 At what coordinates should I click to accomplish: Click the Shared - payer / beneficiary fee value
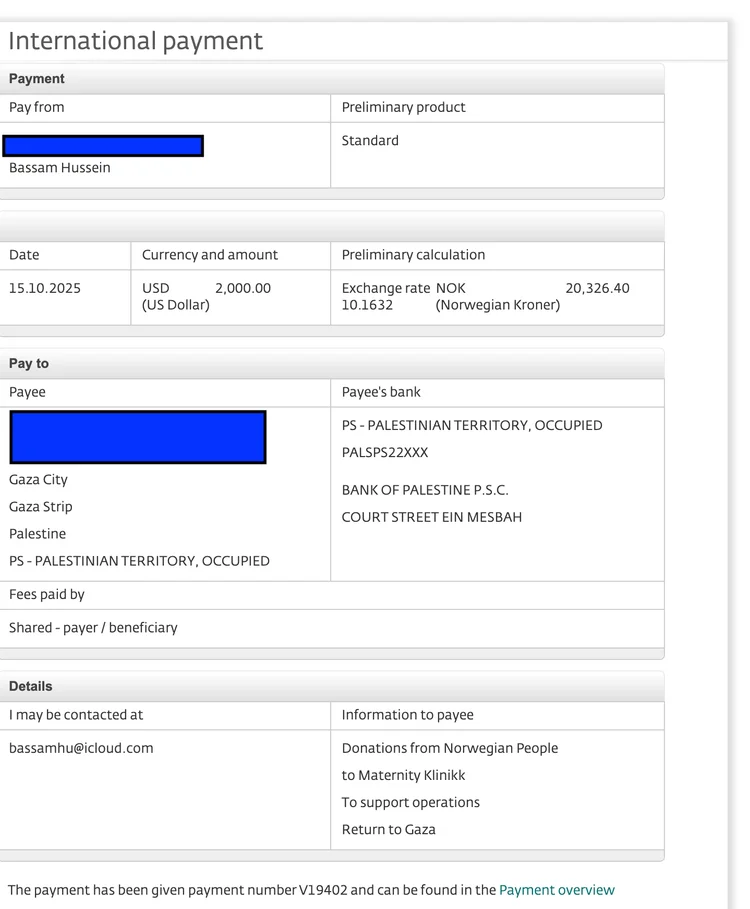[x=93, y=628]
